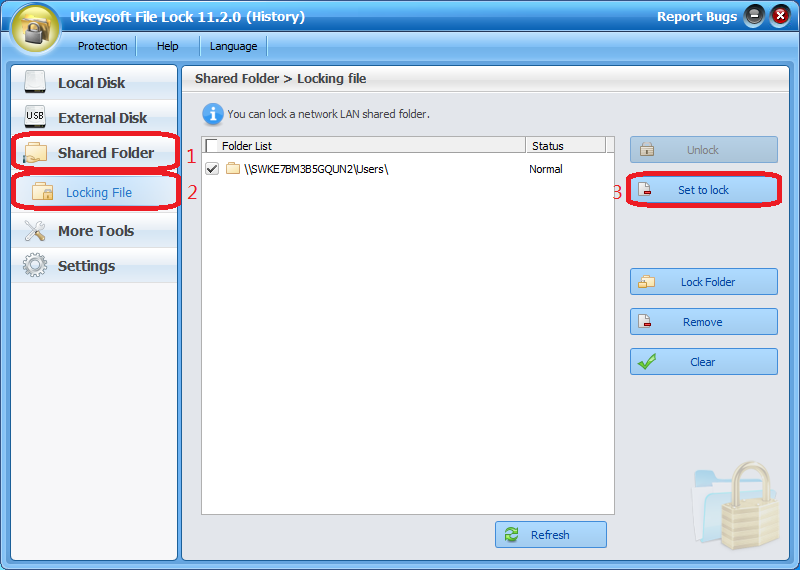Click the folder icon on Lock Folder button
Image resolution: width=800 pixels, height=570 pixels.
coord(646,281)
